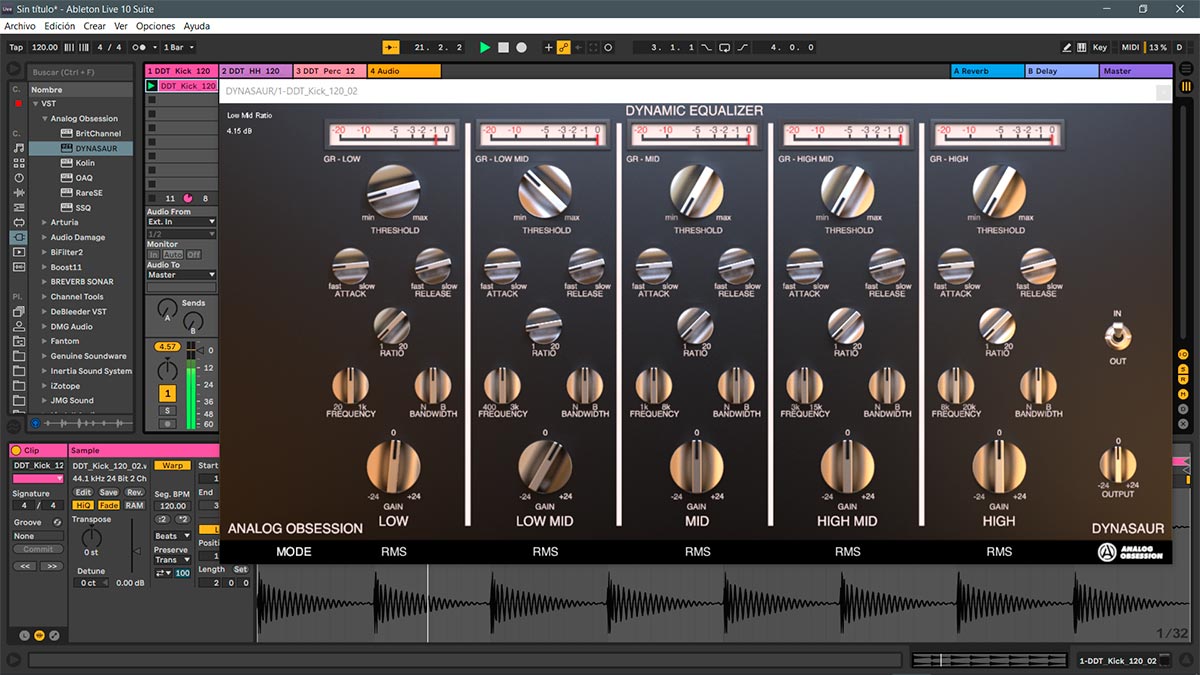
Task: Click the OUTPUT knob on DYNASAUR
Action: click(x=1117, y=465)
